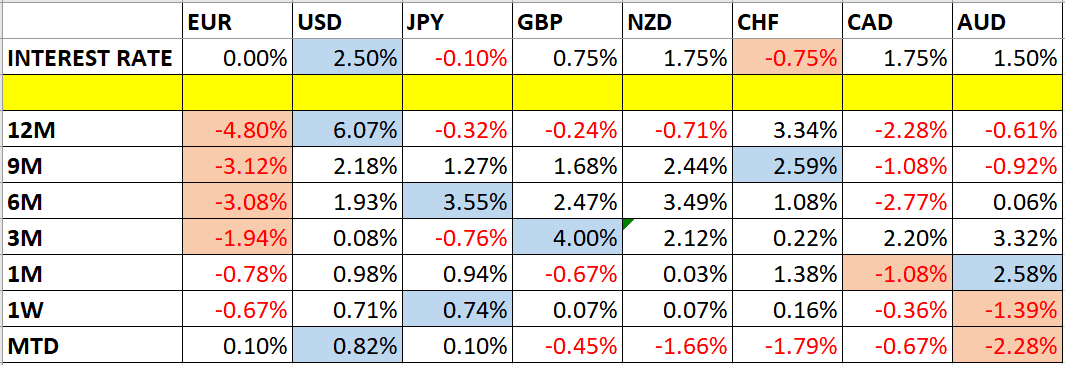The height and width of the screenshot is (365, 1065).
Task: Select the JPY 6M cell 3.55%
Action: coord(457,202)
